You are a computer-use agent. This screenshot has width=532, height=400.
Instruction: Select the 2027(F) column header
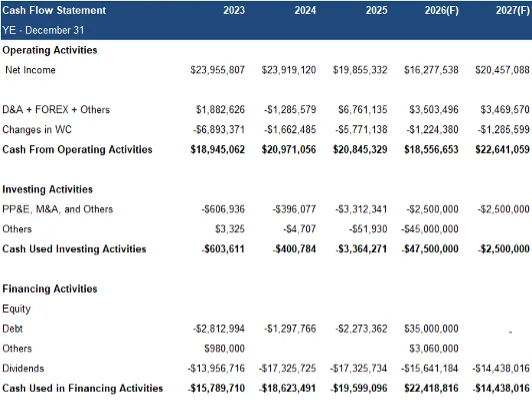coord(513,10)
